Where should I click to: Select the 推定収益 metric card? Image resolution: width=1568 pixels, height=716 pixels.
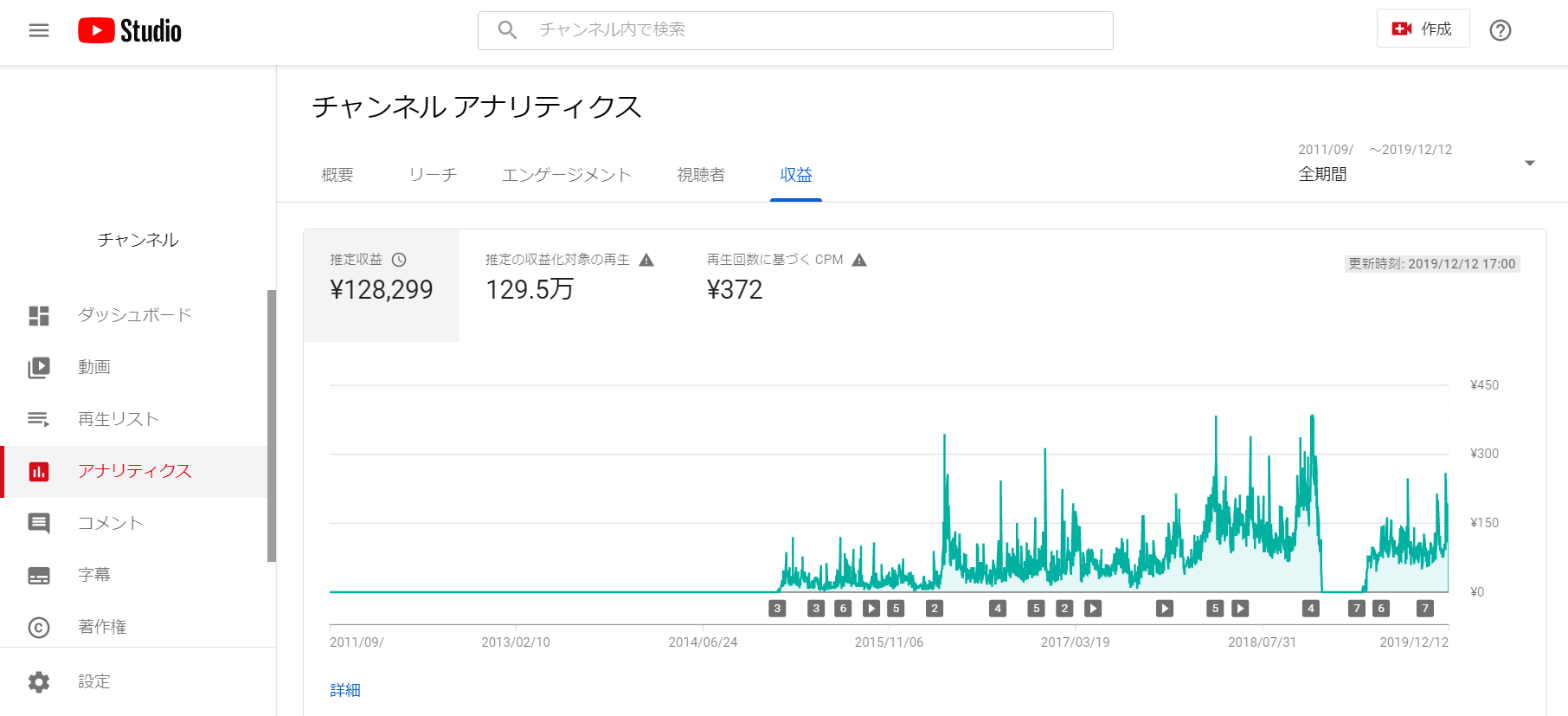coord(381,285)
